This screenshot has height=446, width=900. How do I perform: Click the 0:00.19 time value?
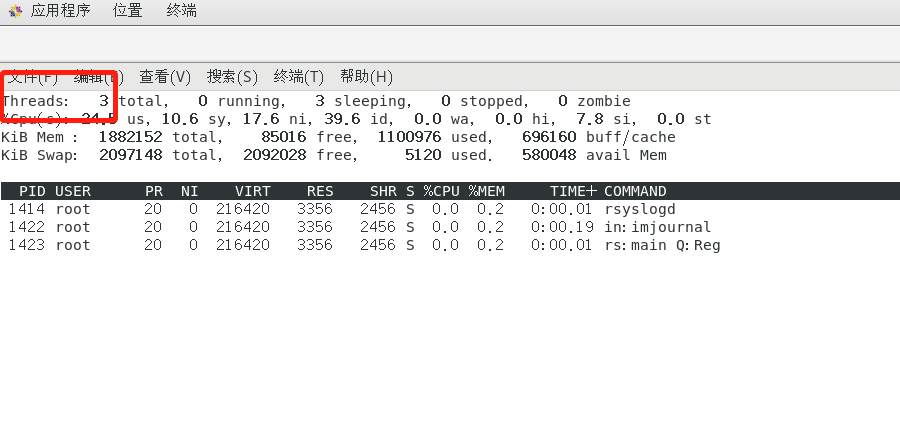click(562, 227)
